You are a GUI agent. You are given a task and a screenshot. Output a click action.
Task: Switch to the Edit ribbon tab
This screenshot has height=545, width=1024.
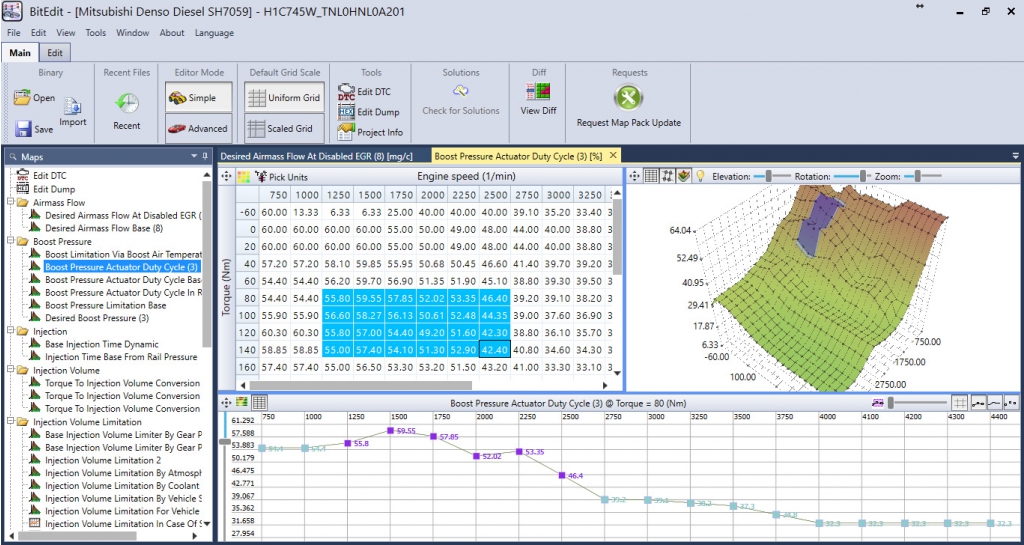56,53
